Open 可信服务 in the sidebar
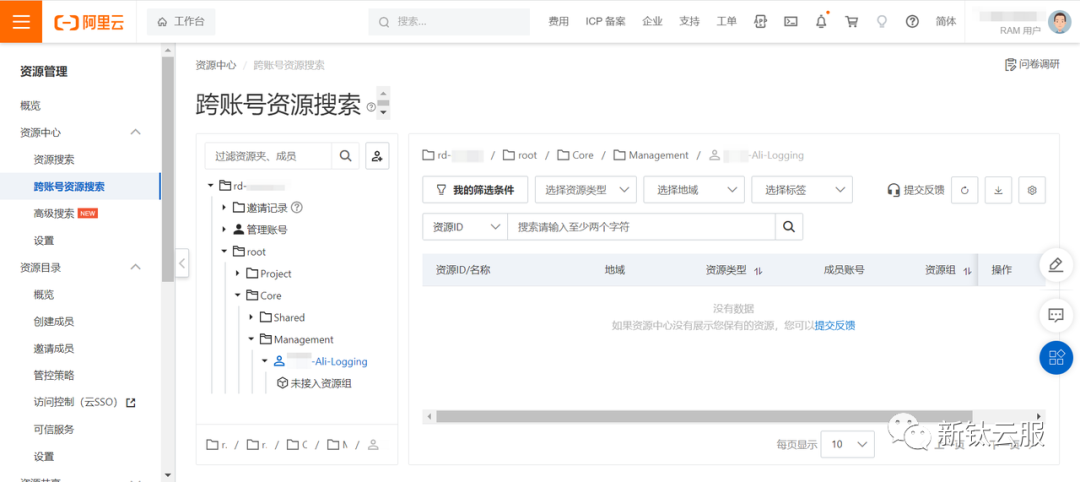 pos(54,429)
